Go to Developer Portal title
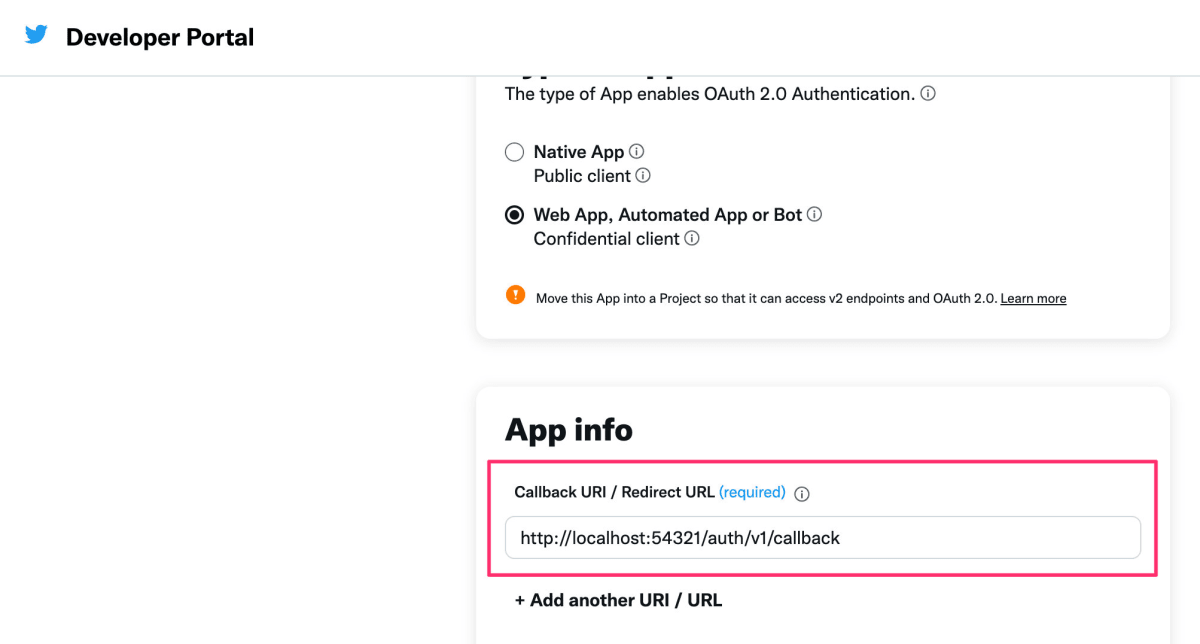 point(160,38)
